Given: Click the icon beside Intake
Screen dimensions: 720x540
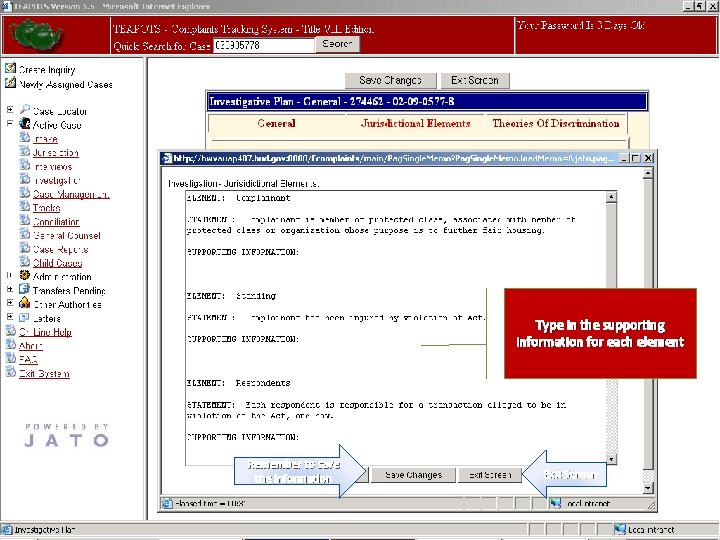Looking at the screenshot, I should tap(25, 137).
